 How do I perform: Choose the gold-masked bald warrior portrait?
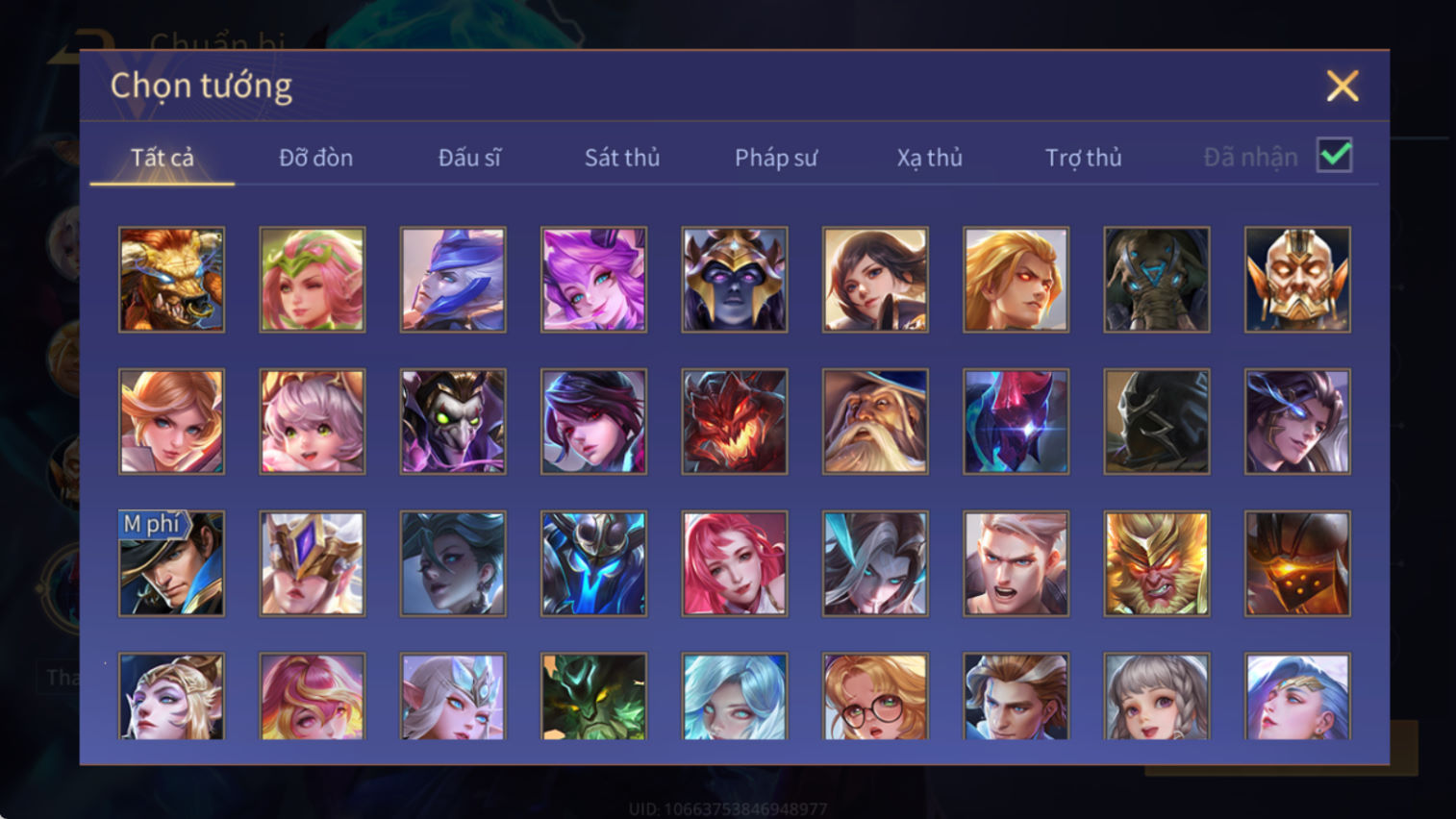[x=1297, y=280]
